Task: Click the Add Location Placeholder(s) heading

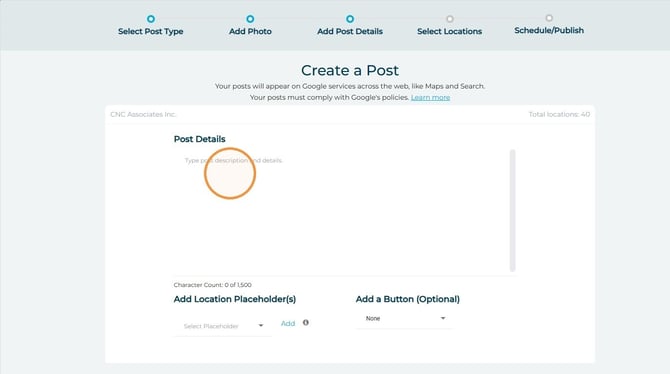Action: (x=235, y=299)
